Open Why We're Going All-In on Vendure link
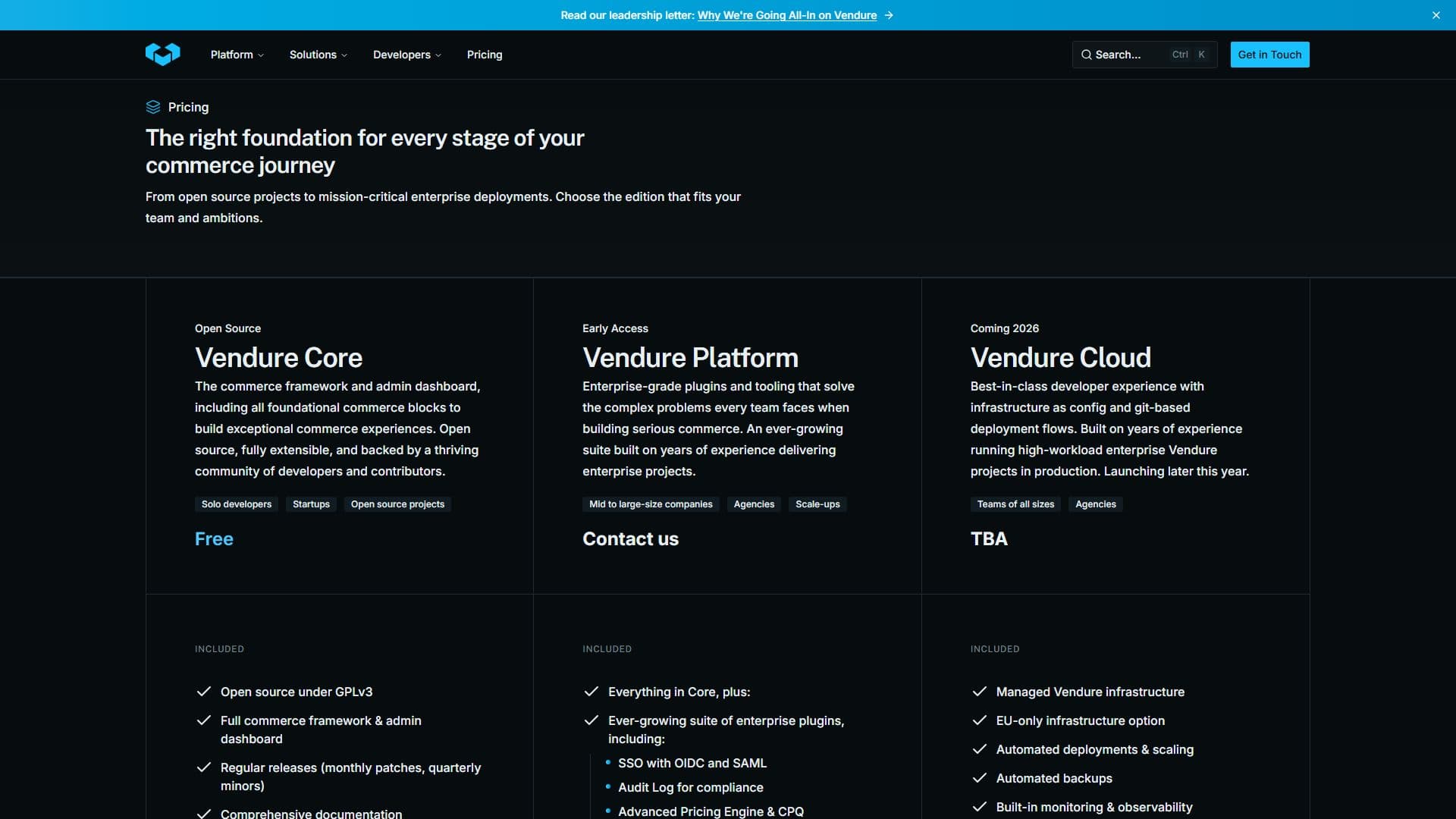 coord(787,15)
